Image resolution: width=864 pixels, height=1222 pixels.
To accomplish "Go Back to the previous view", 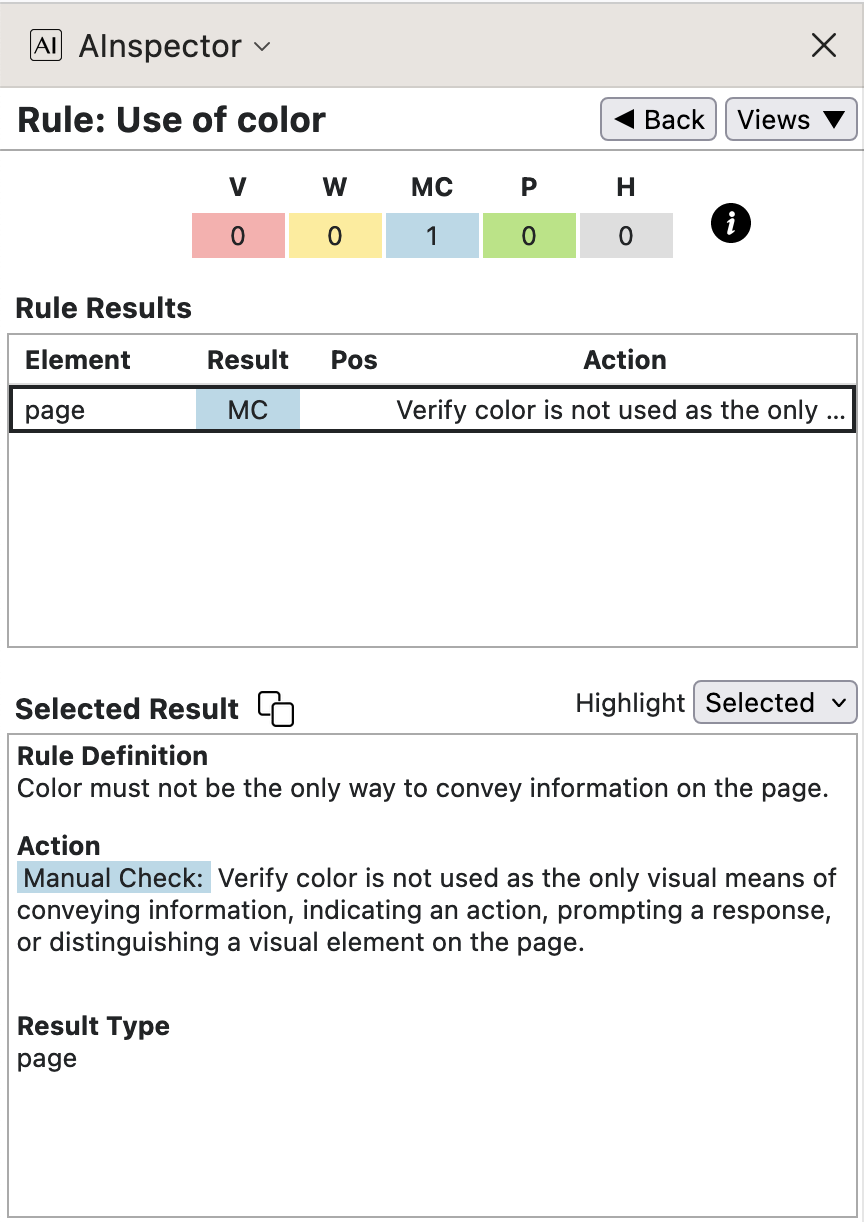I will coord(658,120).
